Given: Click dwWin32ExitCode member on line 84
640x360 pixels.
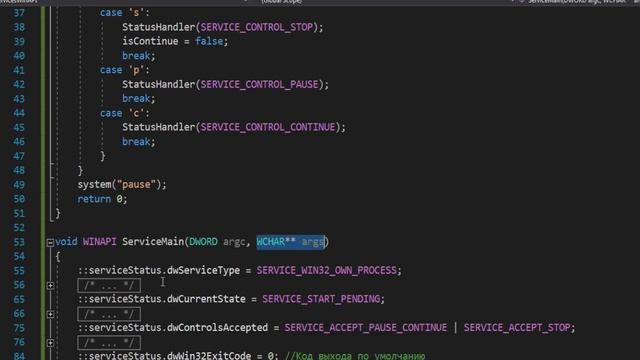Looking at the screenshot, I should tap(209, 356).
